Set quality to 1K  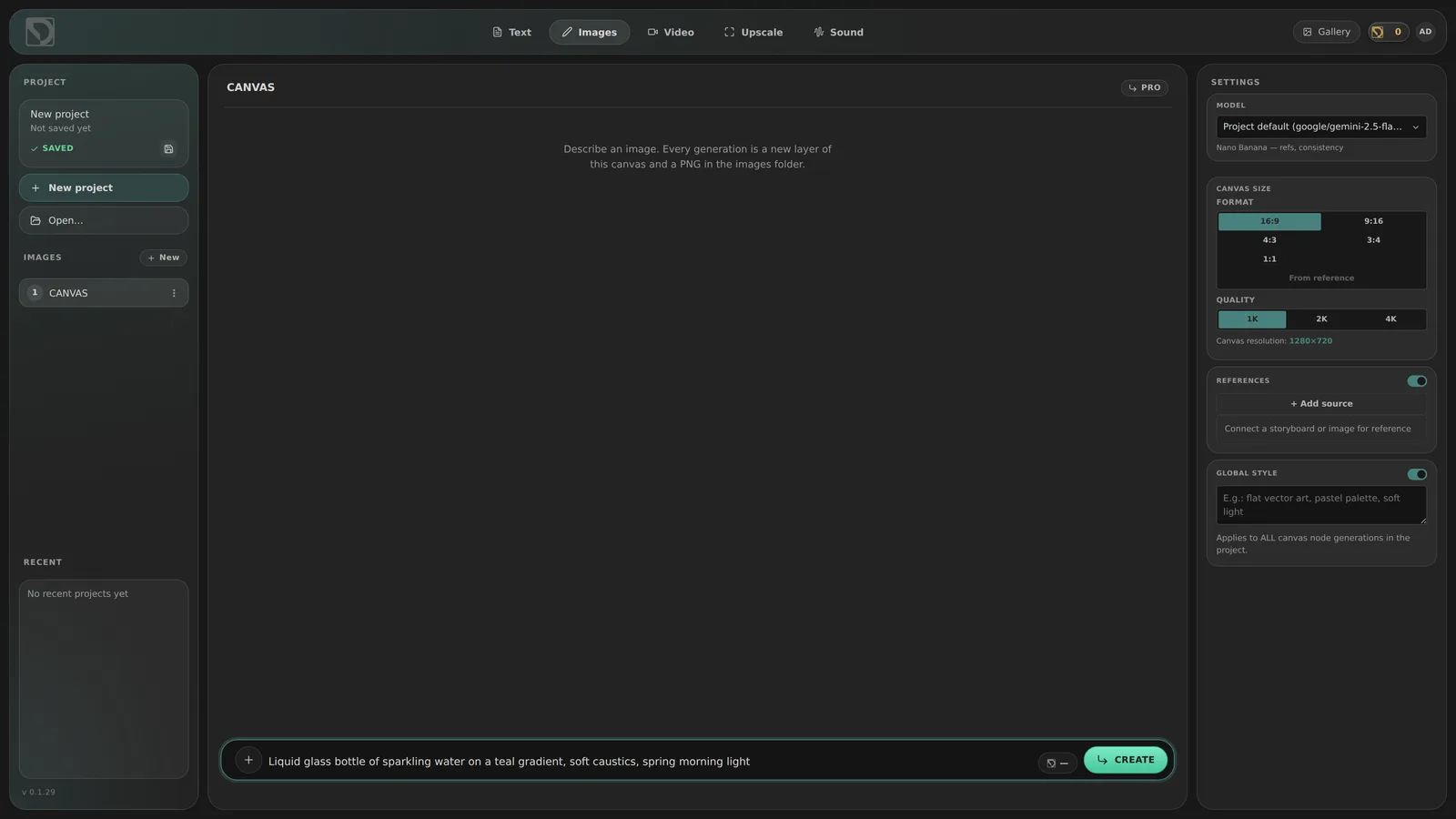tap(1252, 319)
